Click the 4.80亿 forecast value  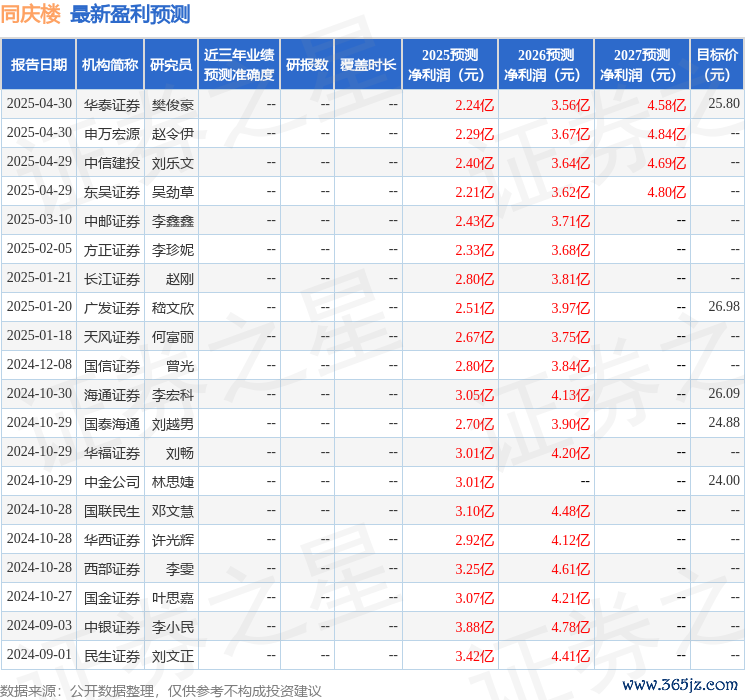(x=667, y=192)
